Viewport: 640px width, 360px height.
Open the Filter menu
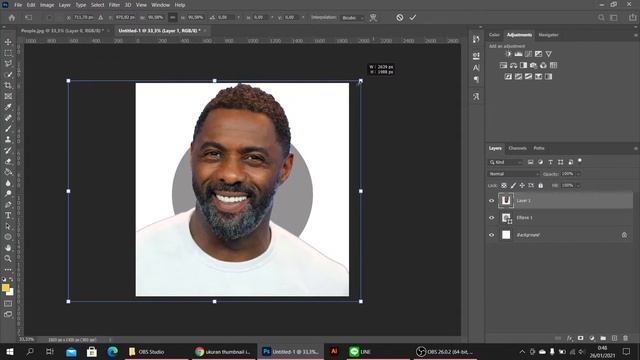(x=114, y=5)
